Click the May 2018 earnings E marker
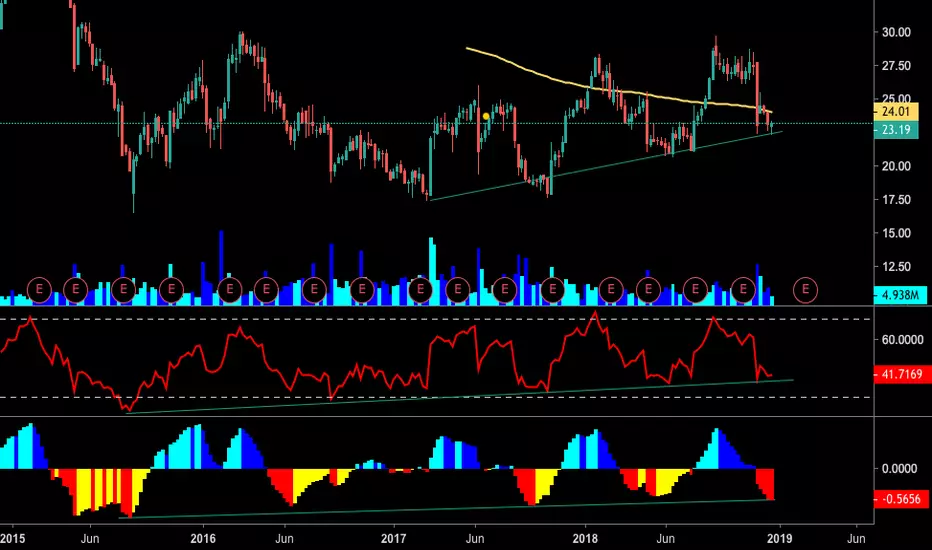The height and width of the screenshot is (550, 932). point(648,290)
